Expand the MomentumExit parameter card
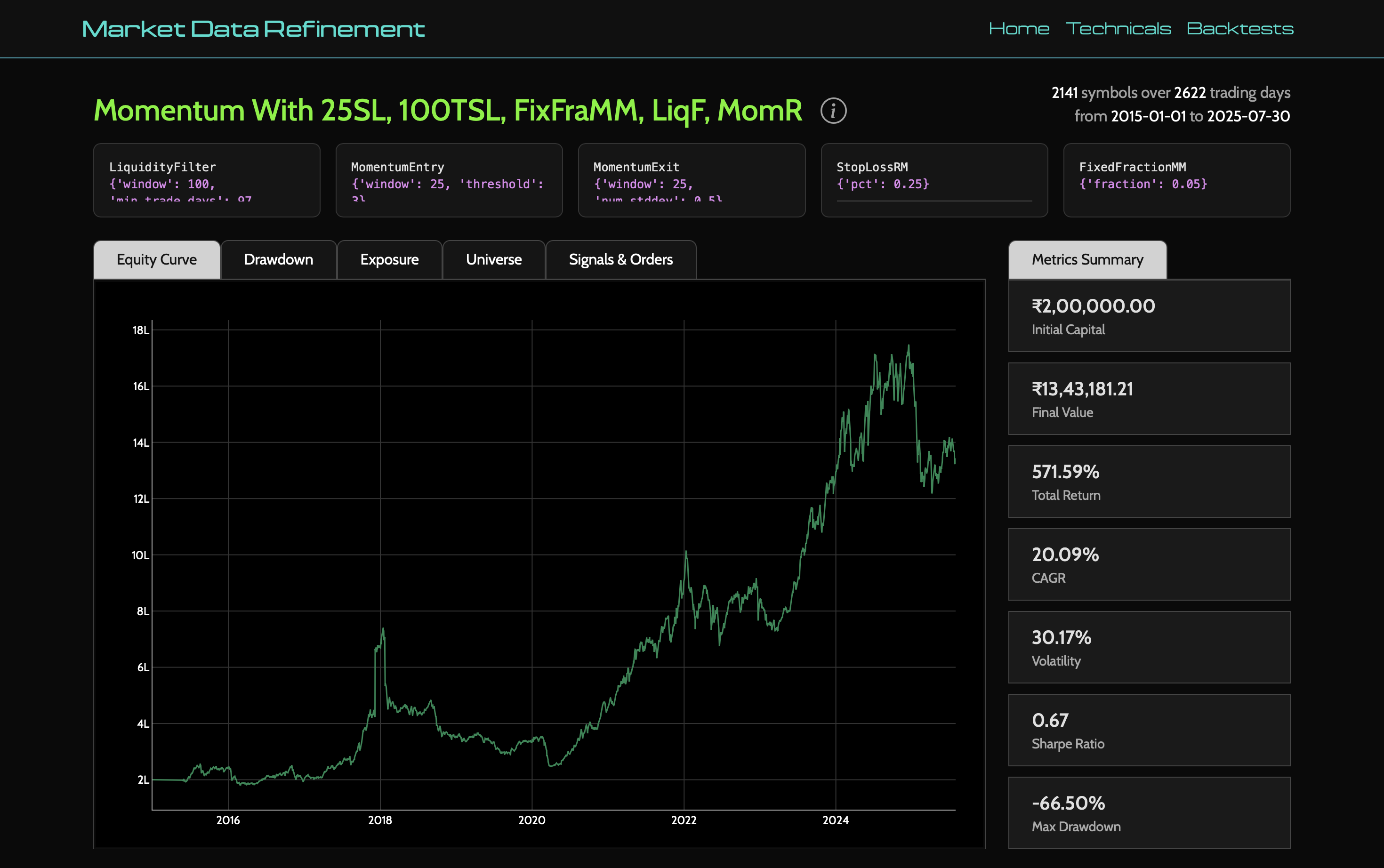Image resolution: width=1384 pixels, height=868 pixels. 691,180
